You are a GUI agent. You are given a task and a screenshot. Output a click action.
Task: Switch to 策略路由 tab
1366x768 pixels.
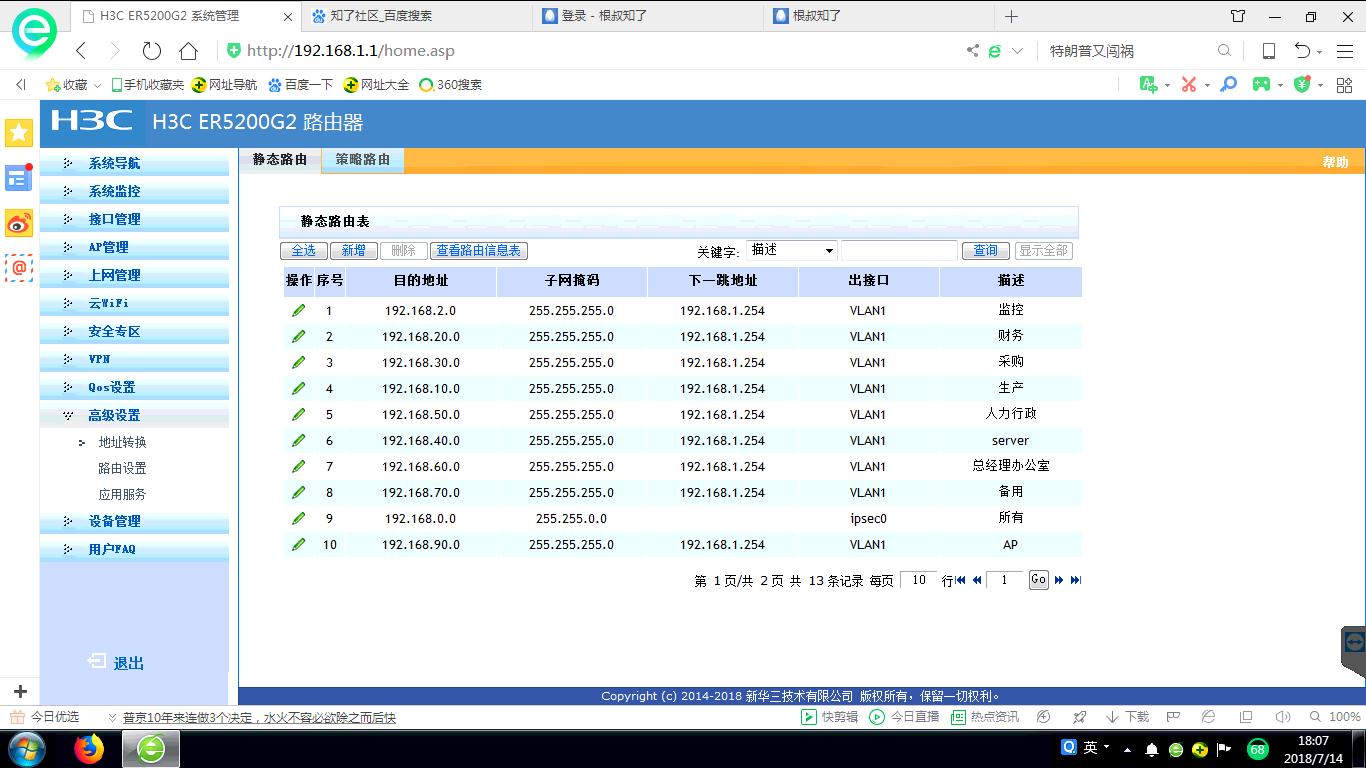363,160
